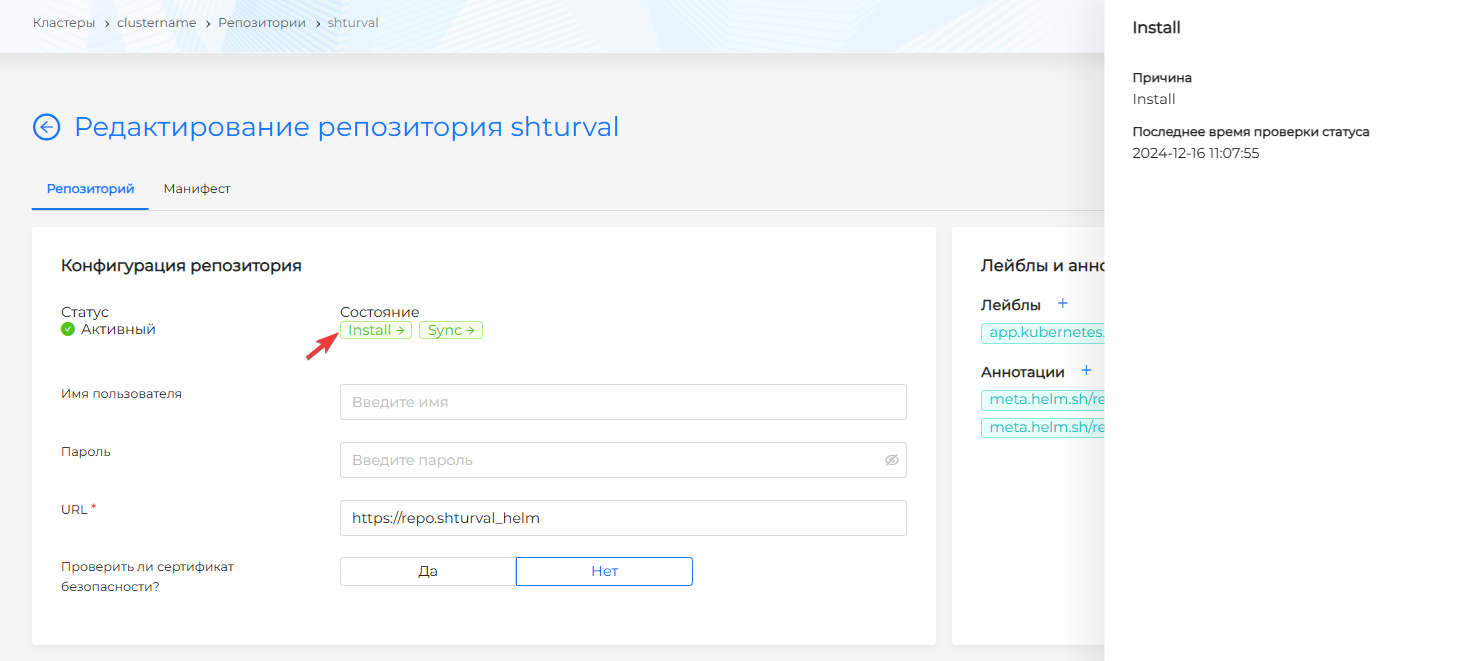The width and height of the screenshot is (1476, 661).
Task: Select "Нет" for certificate verification
Action: tap(604, 571)
